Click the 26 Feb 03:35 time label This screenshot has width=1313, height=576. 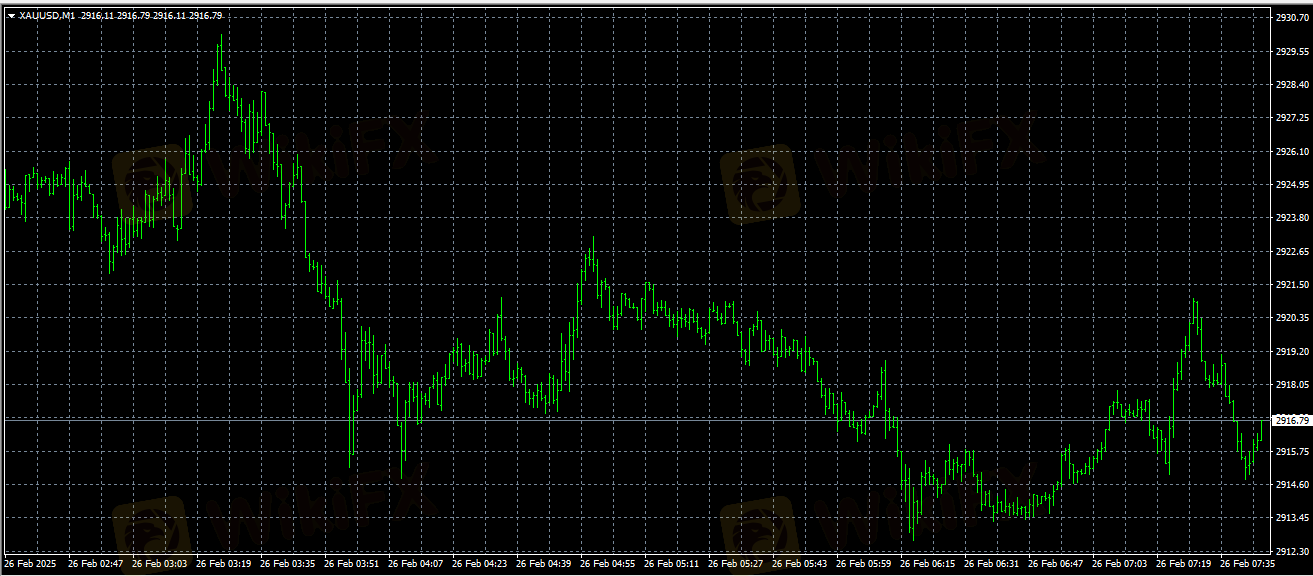point(288,565)
